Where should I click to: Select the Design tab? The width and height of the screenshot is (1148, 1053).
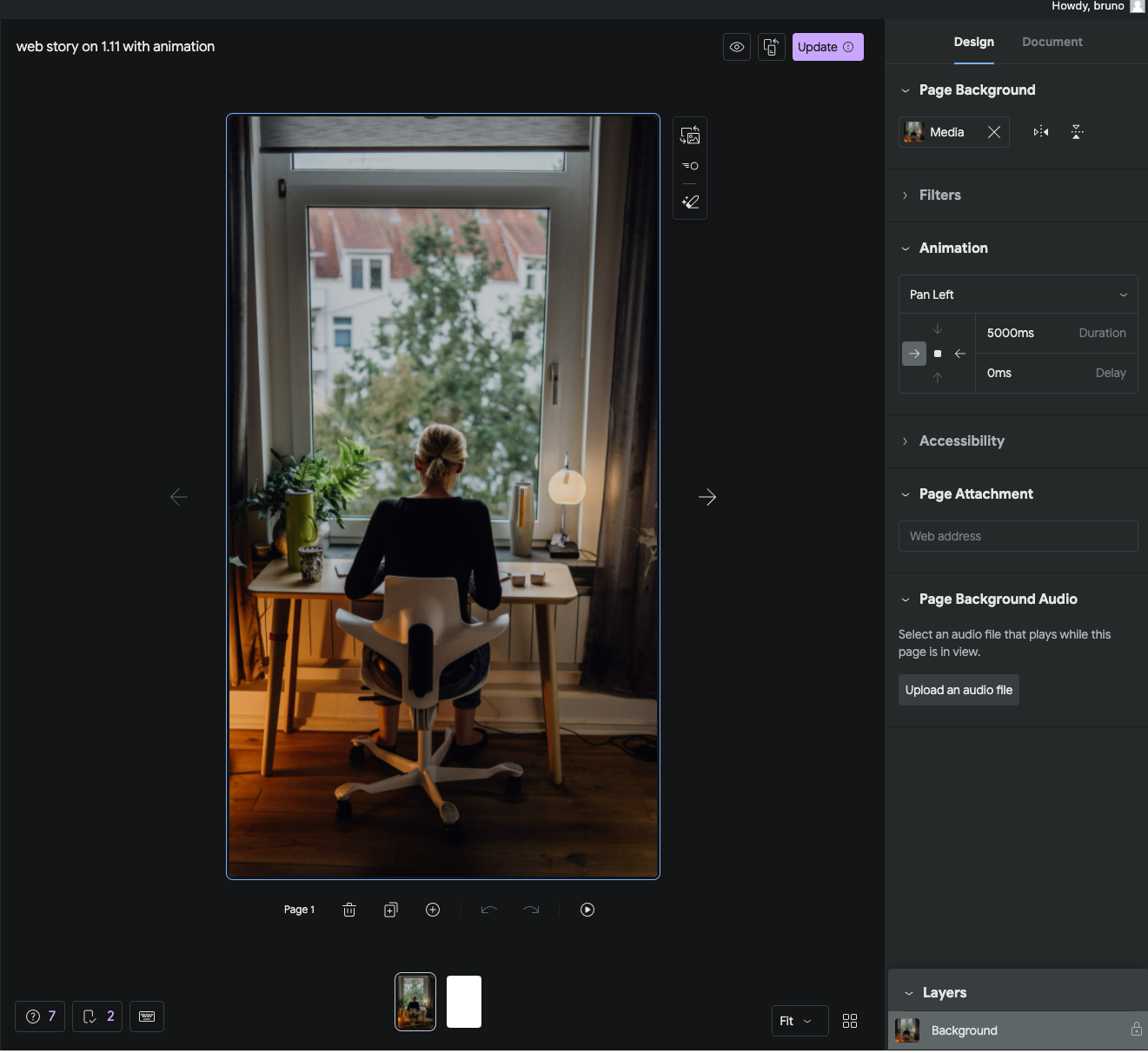973,42
